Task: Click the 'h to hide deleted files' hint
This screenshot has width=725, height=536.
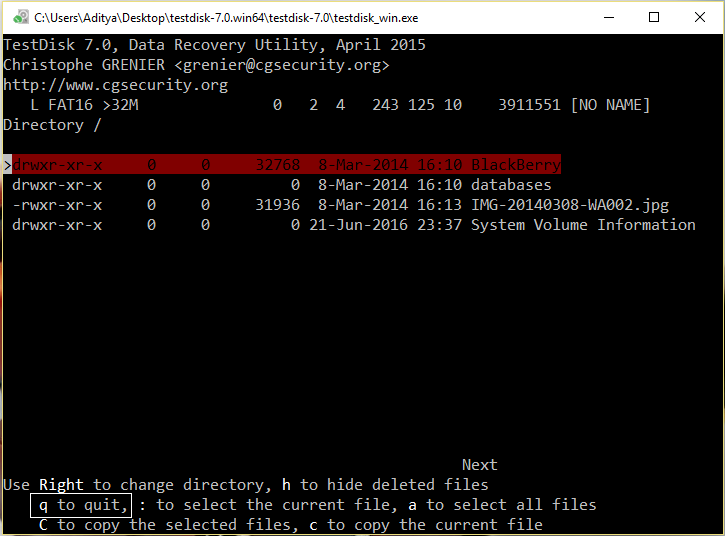Action: (374, 485)
